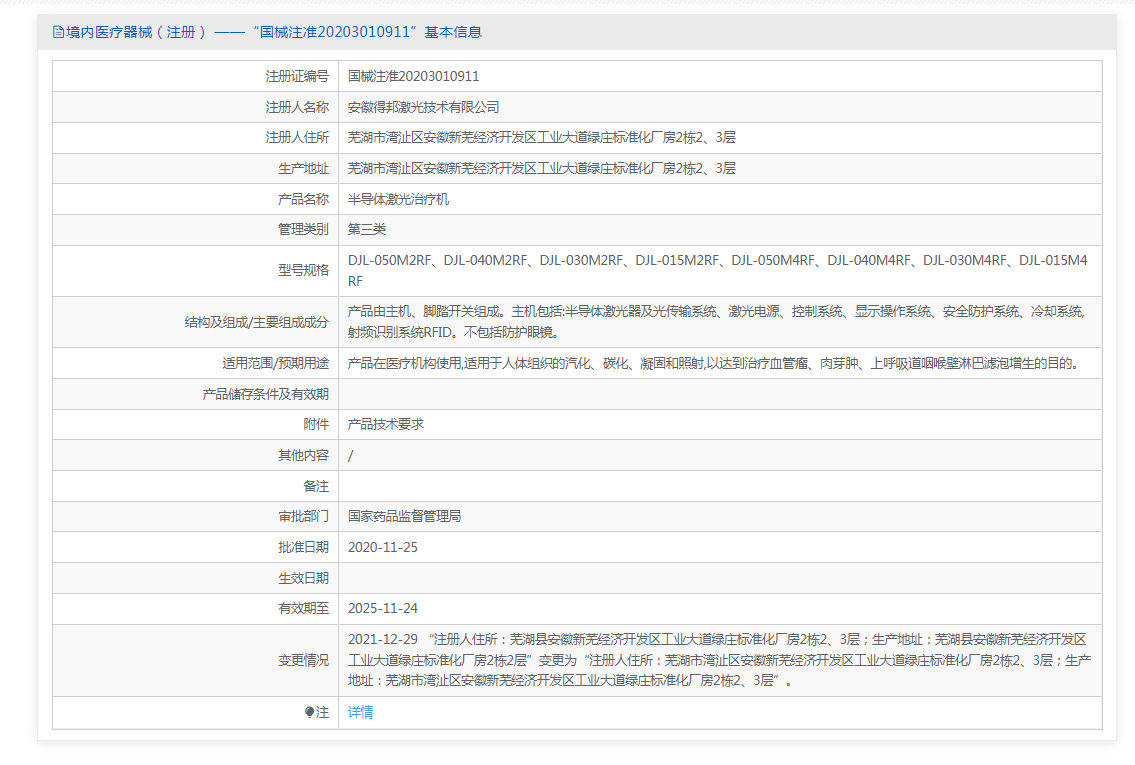
Task: Click the document icon in the page header
Action: click(58, 32)
